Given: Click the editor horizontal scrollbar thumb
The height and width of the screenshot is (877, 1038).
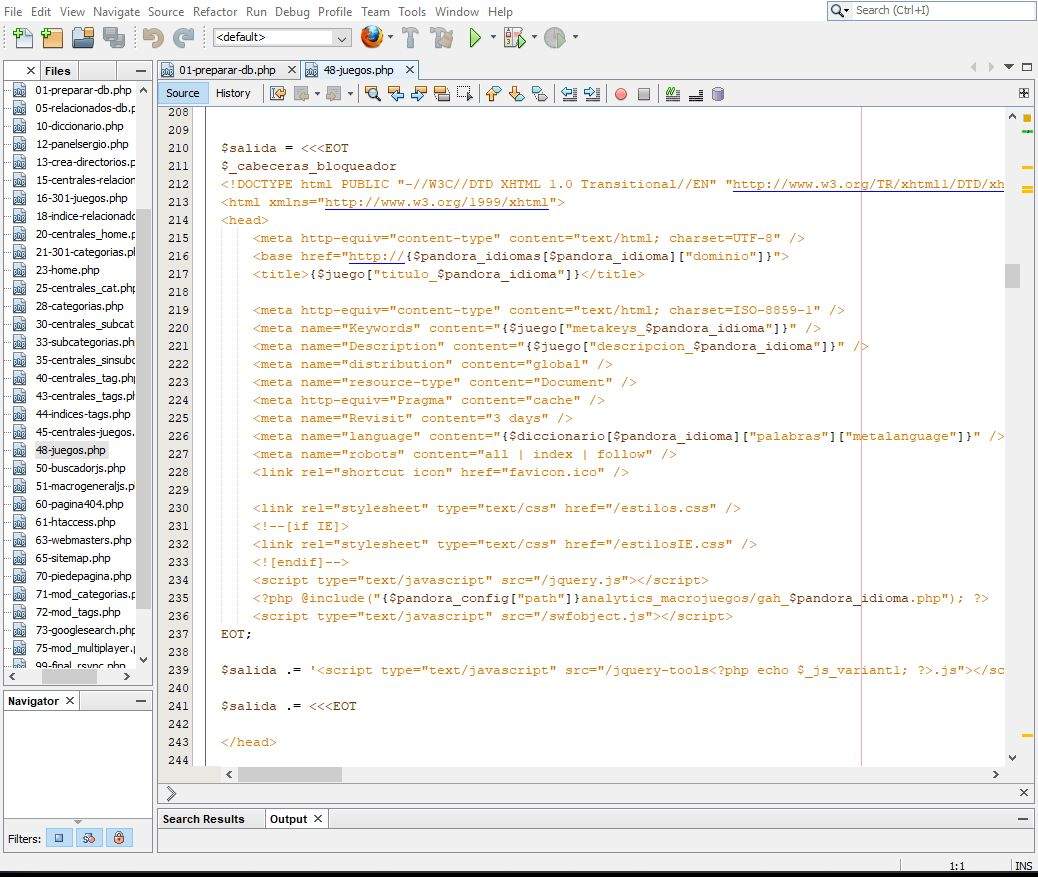Looking at the screenshot, I should pos(289,774).
